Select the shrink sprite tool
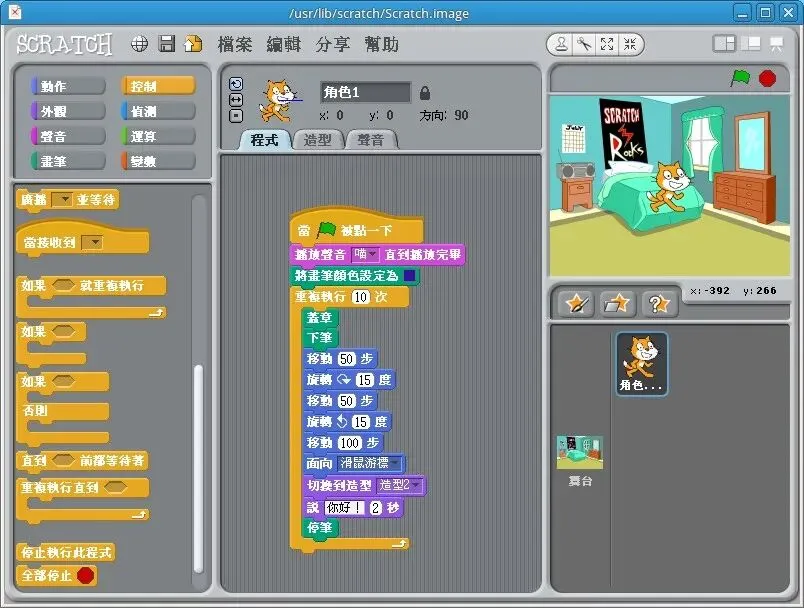 (x=630, y=45)
